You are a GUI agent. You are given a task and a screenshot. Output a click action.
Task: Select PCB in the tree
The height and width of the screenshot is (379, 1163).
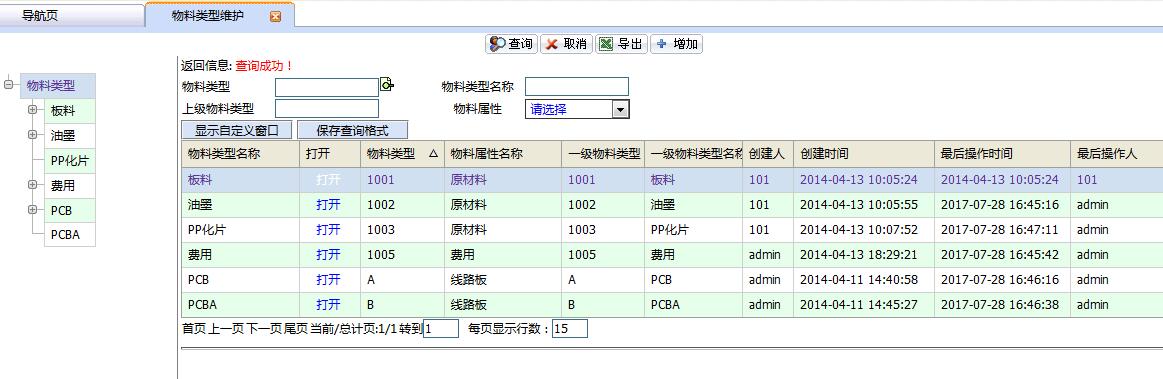click(70, 211)
